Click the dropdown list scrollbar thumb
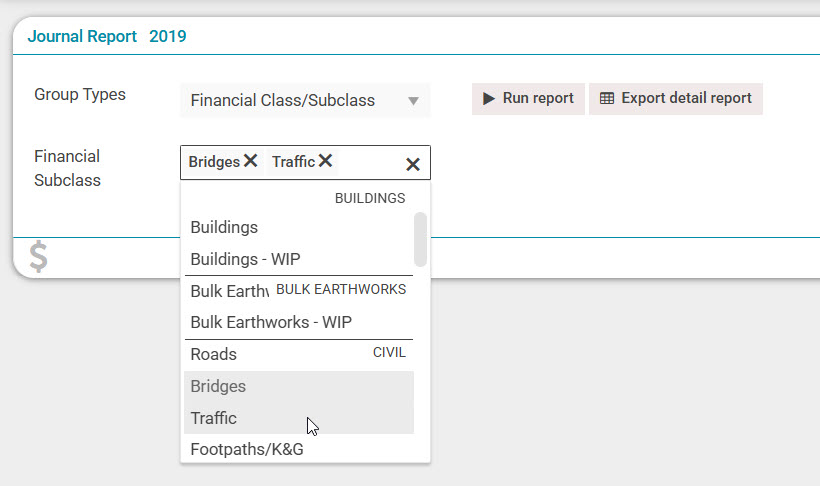Image resolution: width=820 pixels, height=486 pixels. pos(420,239)
